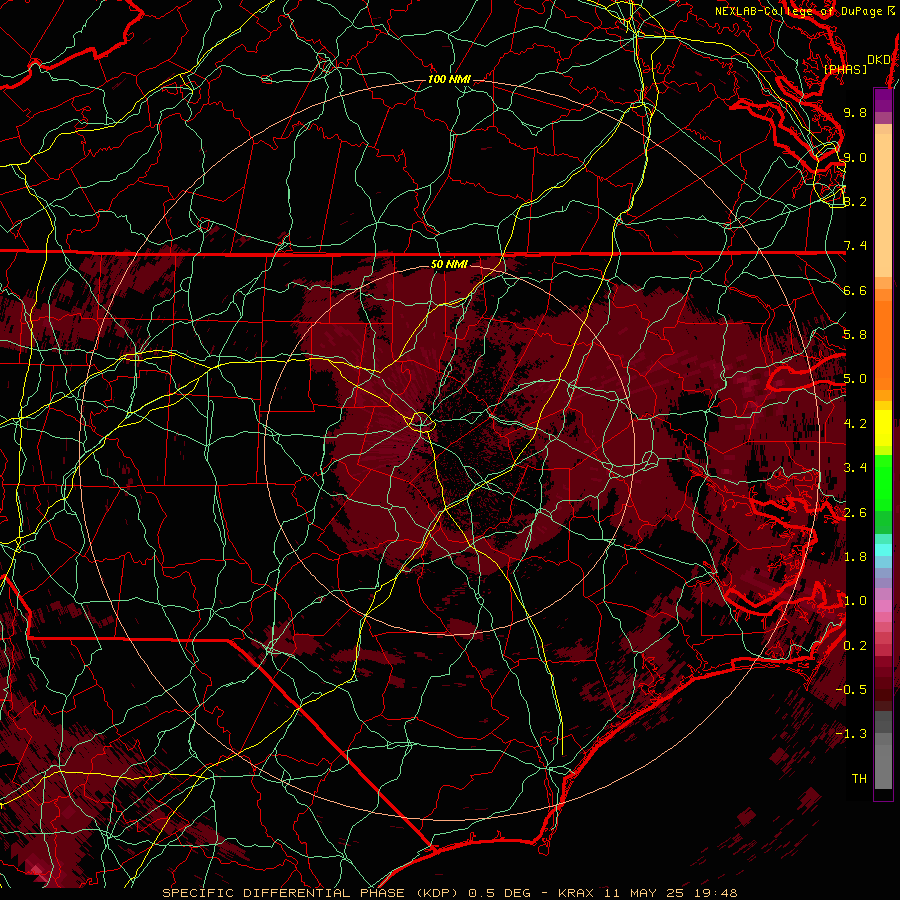This screenshot has height=900, width=900.
Task: Click the 6.6 value on the color scale
Action: (855, 290)
